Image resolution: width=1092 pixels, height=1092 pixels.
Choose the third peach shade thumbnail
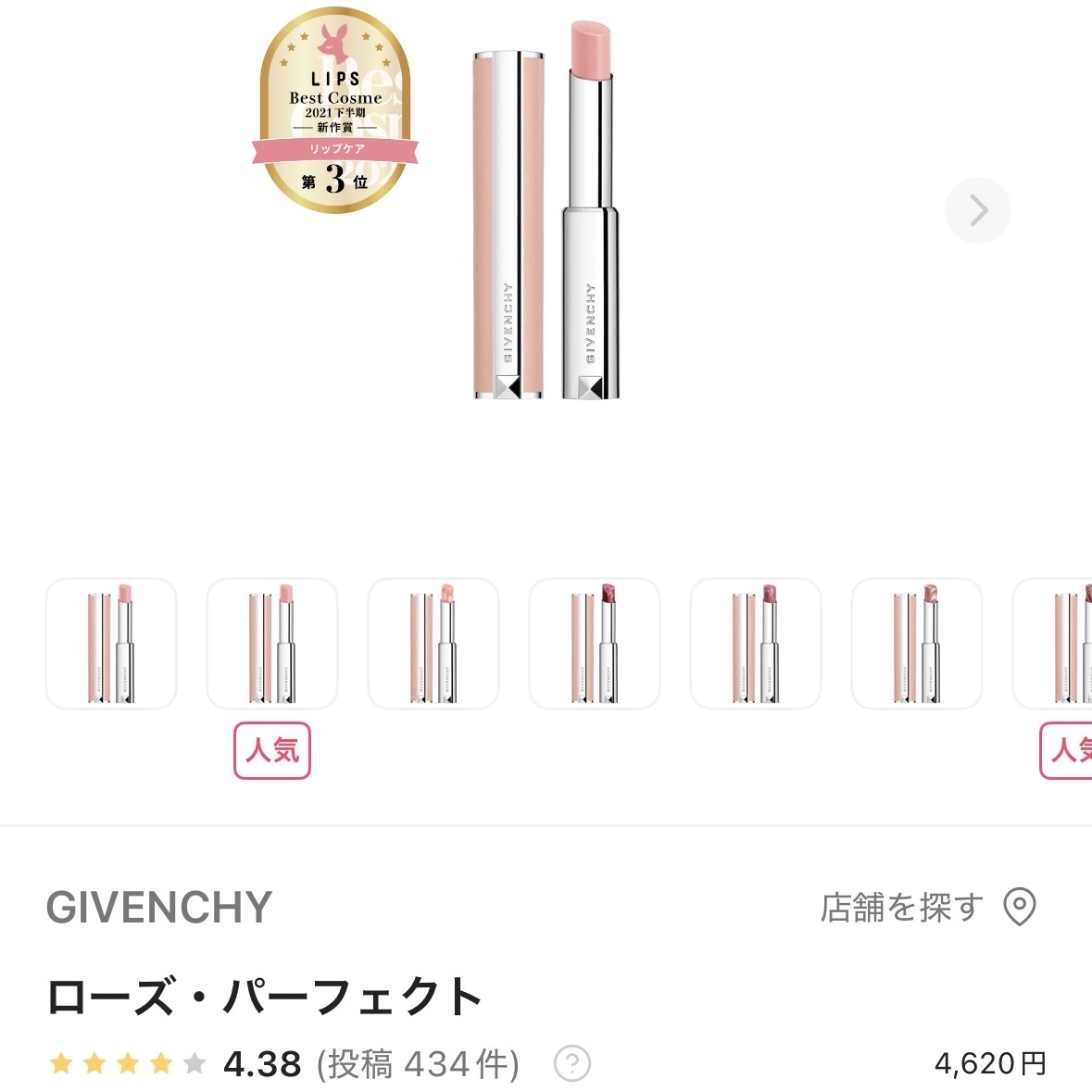tap(433, 644)
